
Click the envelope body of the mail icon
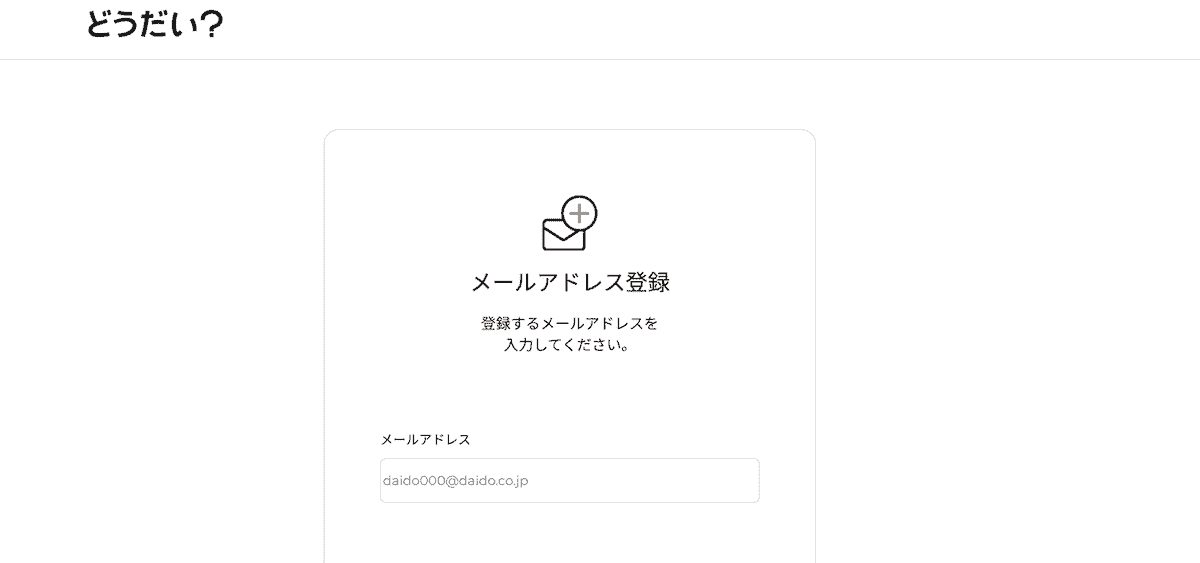tap(563, 236)
